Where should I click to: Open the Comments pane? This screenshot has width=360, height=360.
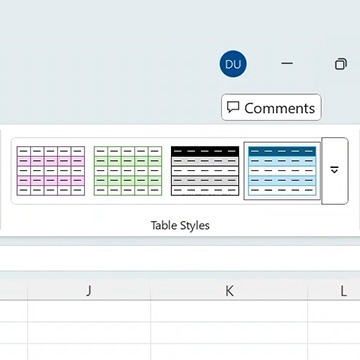coord(271,108)
